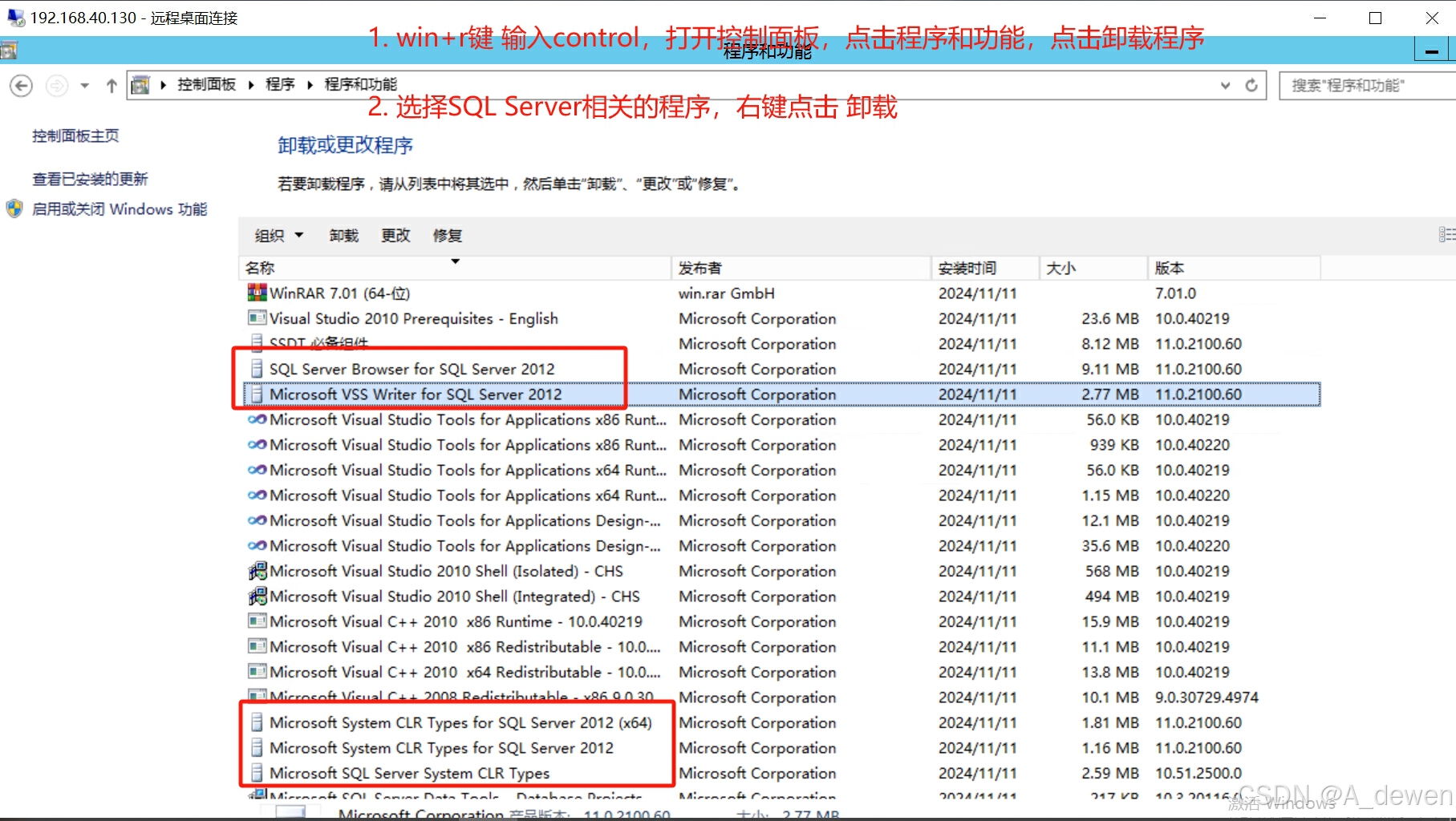Sort by 版本 column header
Screen dimensions: 1456x821
tap(1234, 268)
